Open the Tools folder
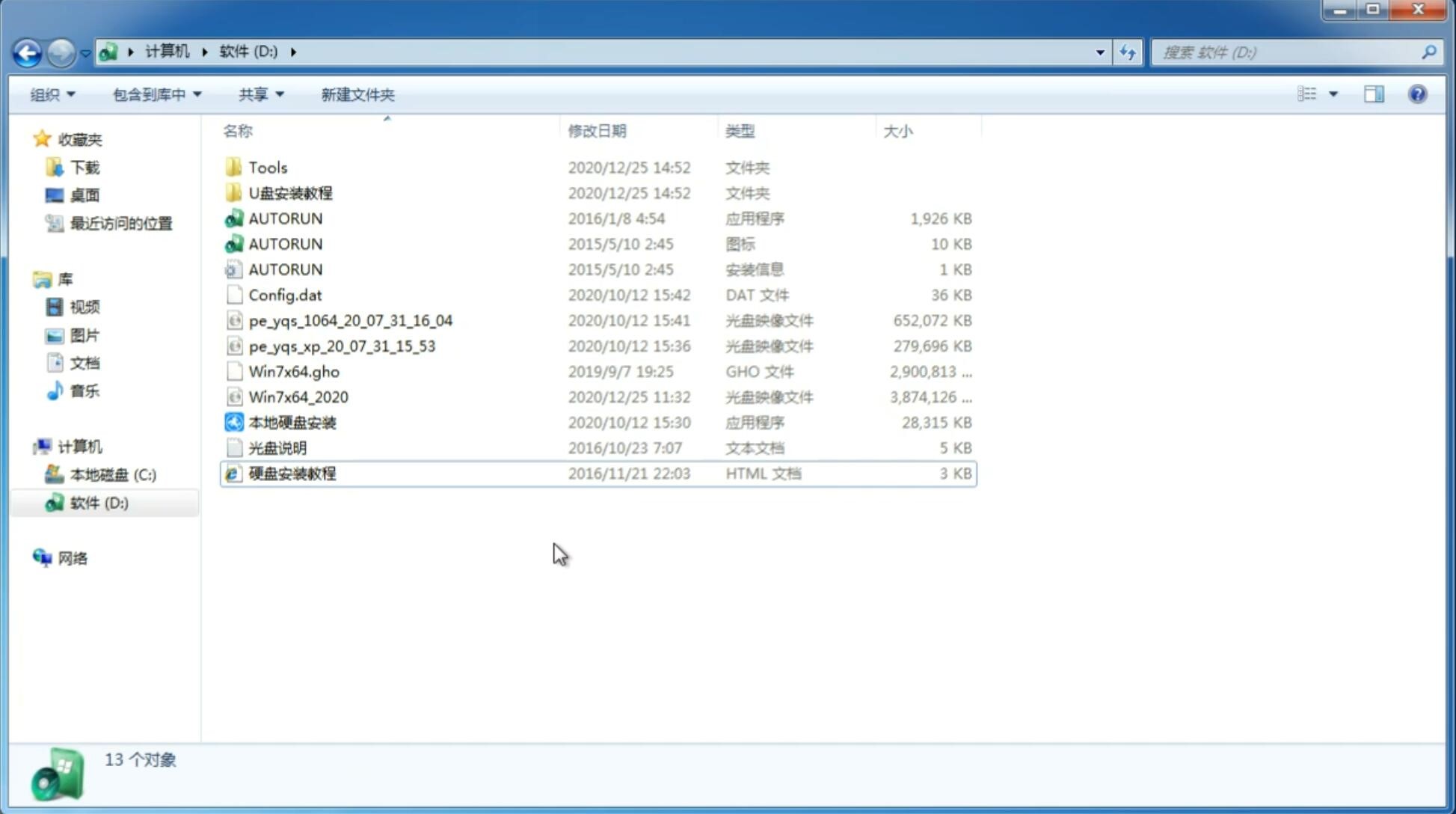 267,167
